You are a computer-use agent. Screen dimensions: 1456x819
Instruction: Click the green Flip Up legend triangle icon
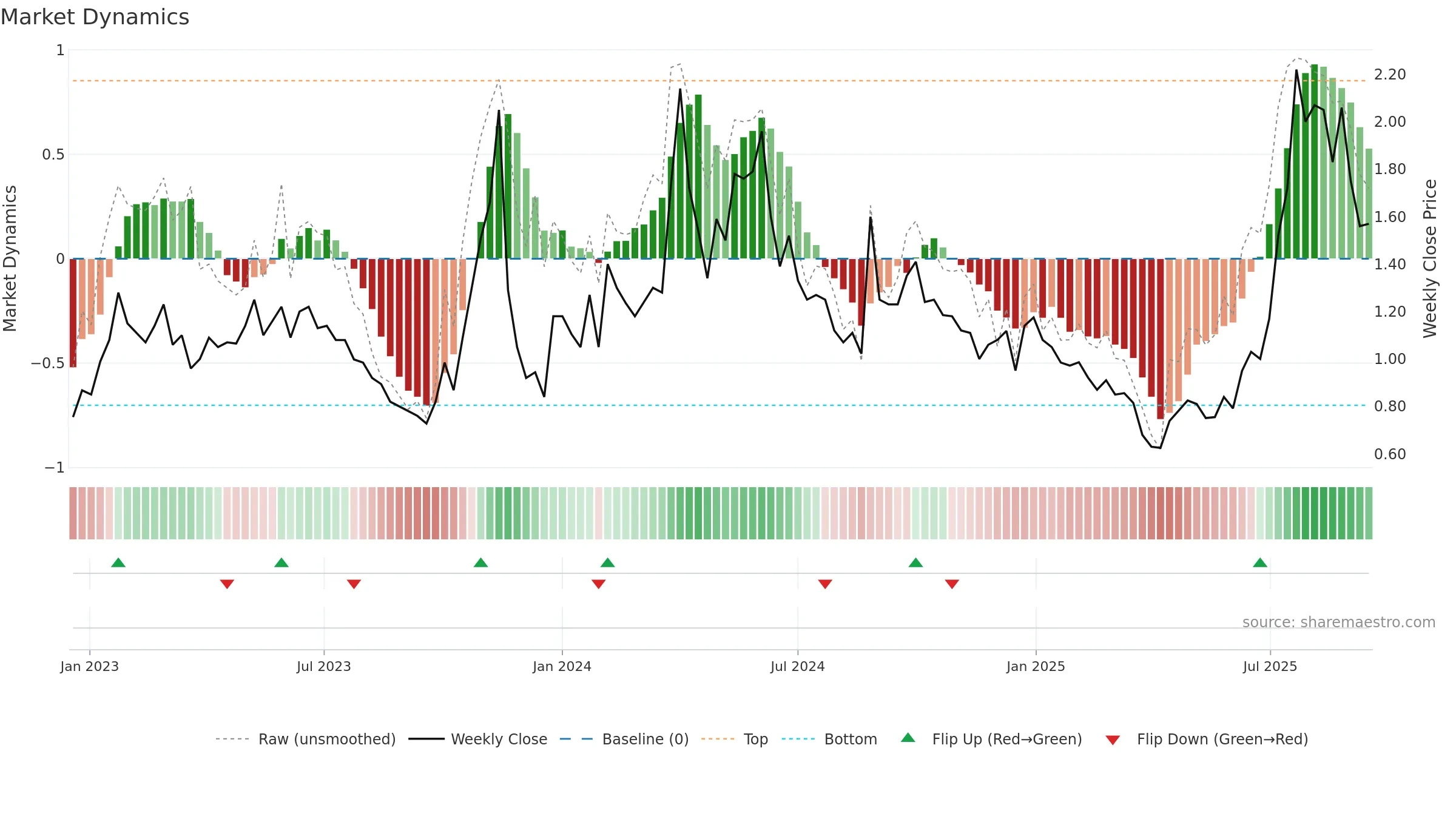908,738
